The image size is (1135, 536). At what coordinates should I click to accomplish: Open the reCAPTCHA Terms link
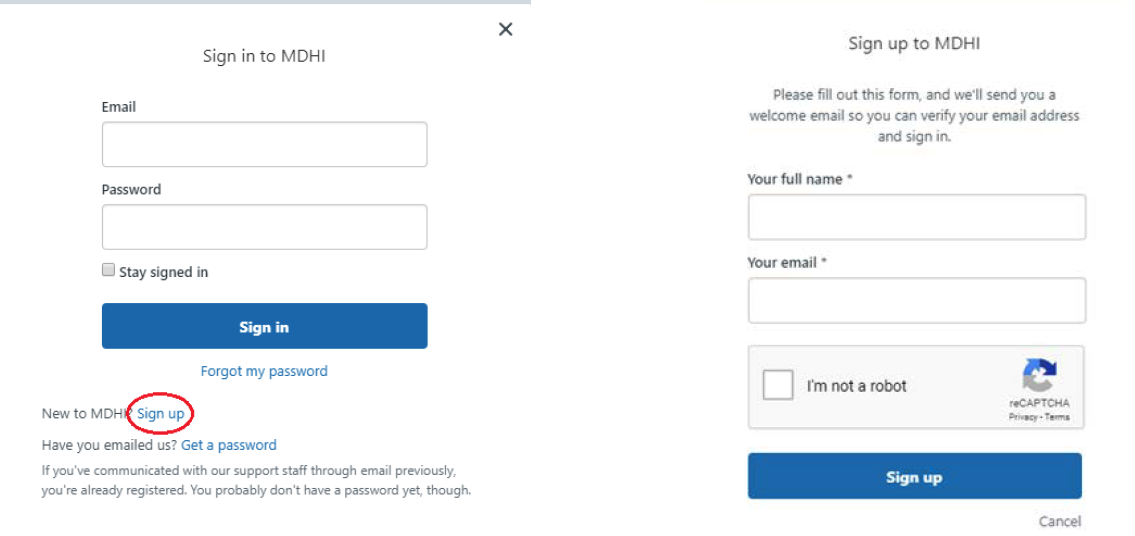1057,417
